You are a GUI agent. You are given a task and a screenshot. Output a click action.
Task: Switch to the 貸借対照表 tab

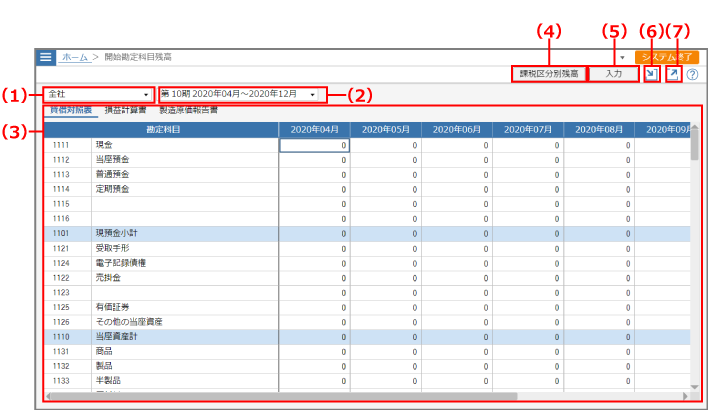[71, 110]
